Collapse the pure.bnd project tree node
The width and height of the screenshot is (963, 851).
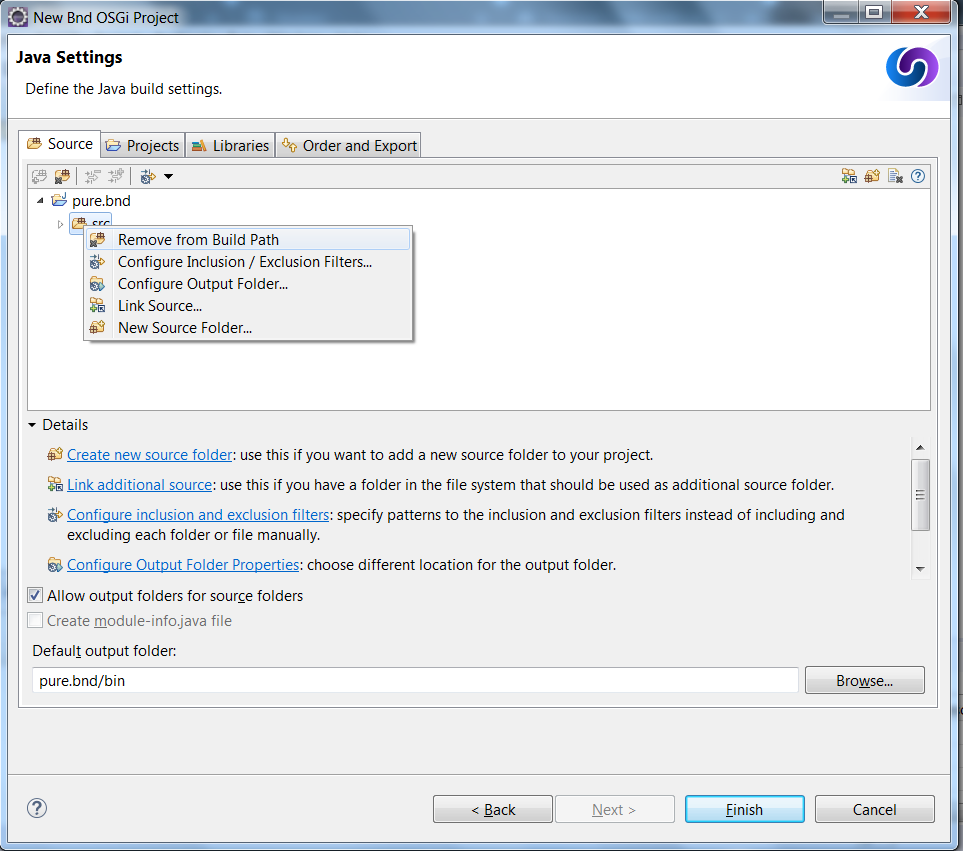tap(40, 200)
